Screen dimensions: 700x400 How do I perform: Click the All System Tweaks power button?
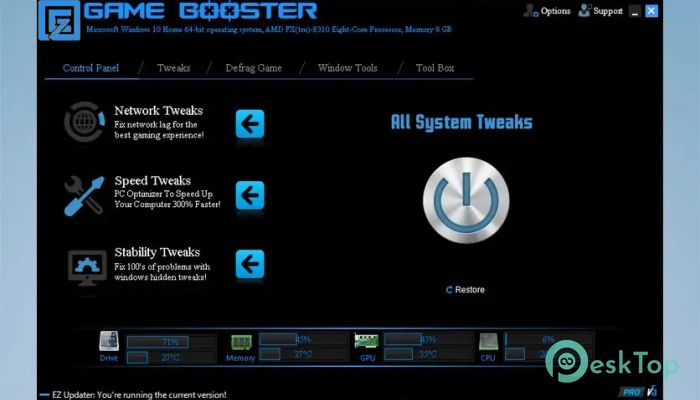coord(466,200)
